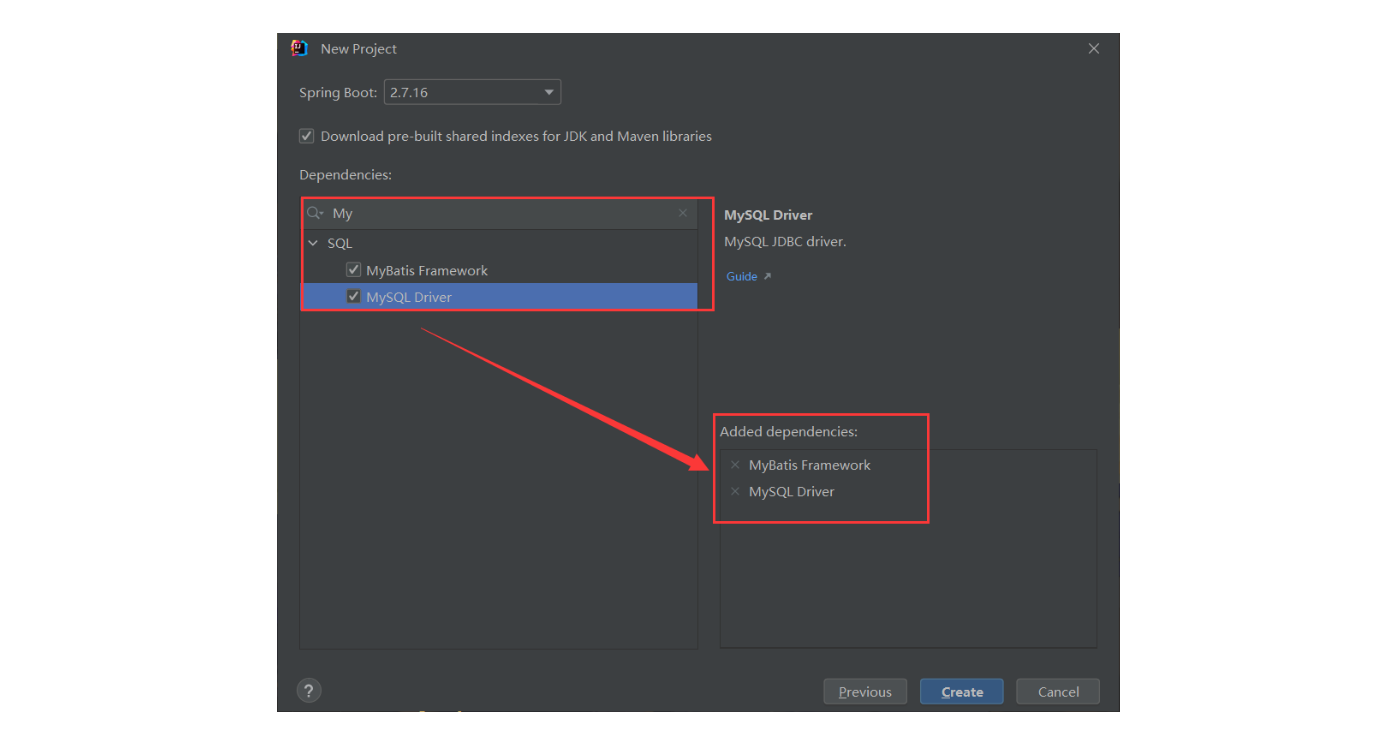The height and width of the screenshot is (747, 1399).
Task: Uncheck MyBatis Framework checkbox
Action: (353, 270)
